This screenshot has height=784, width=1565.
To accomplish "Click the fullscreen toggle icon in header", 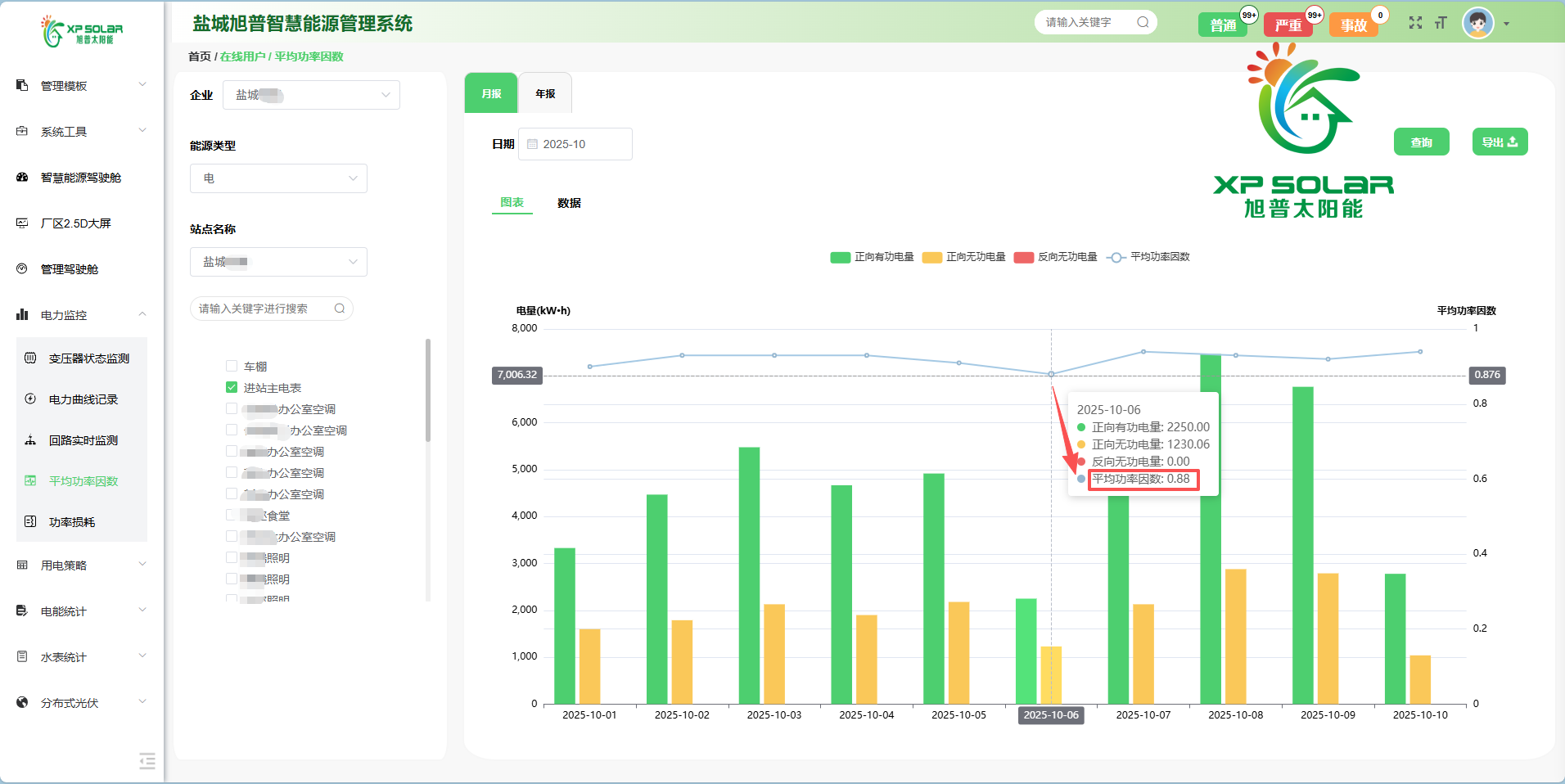I will pos(1415,23).
